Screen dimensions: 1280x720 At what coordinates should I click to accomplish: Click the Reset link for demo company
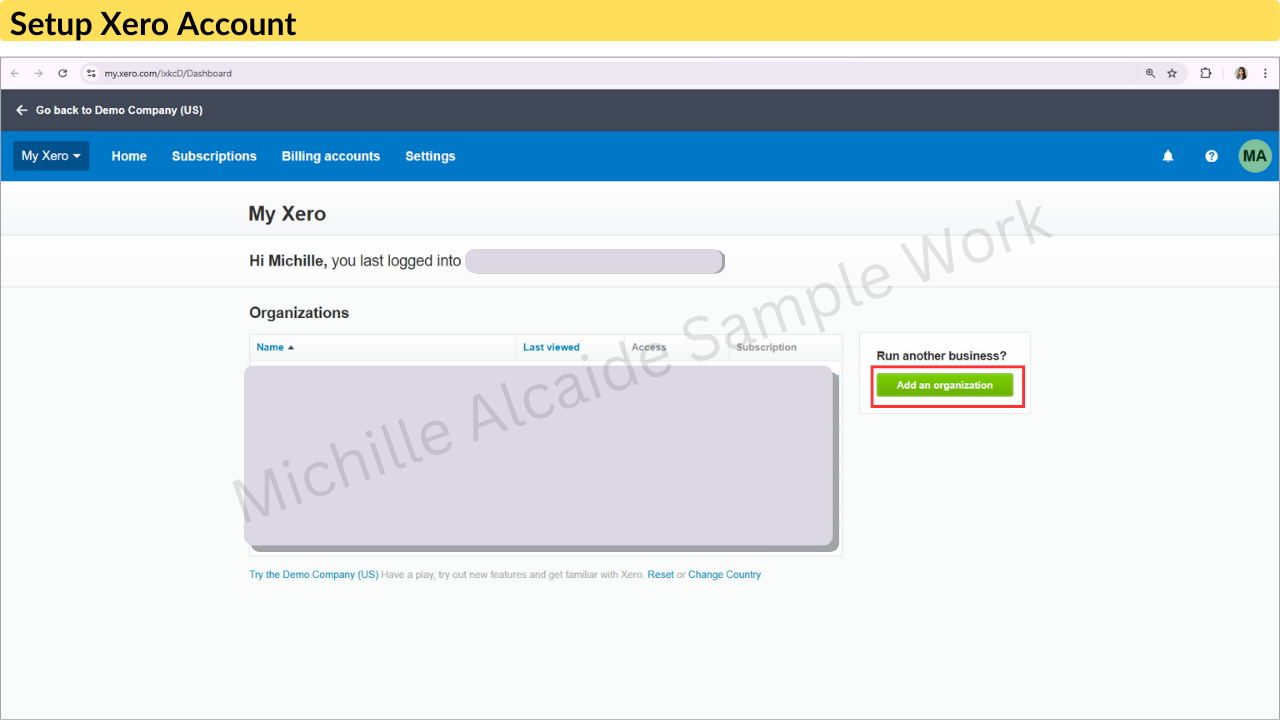point(661,575)
